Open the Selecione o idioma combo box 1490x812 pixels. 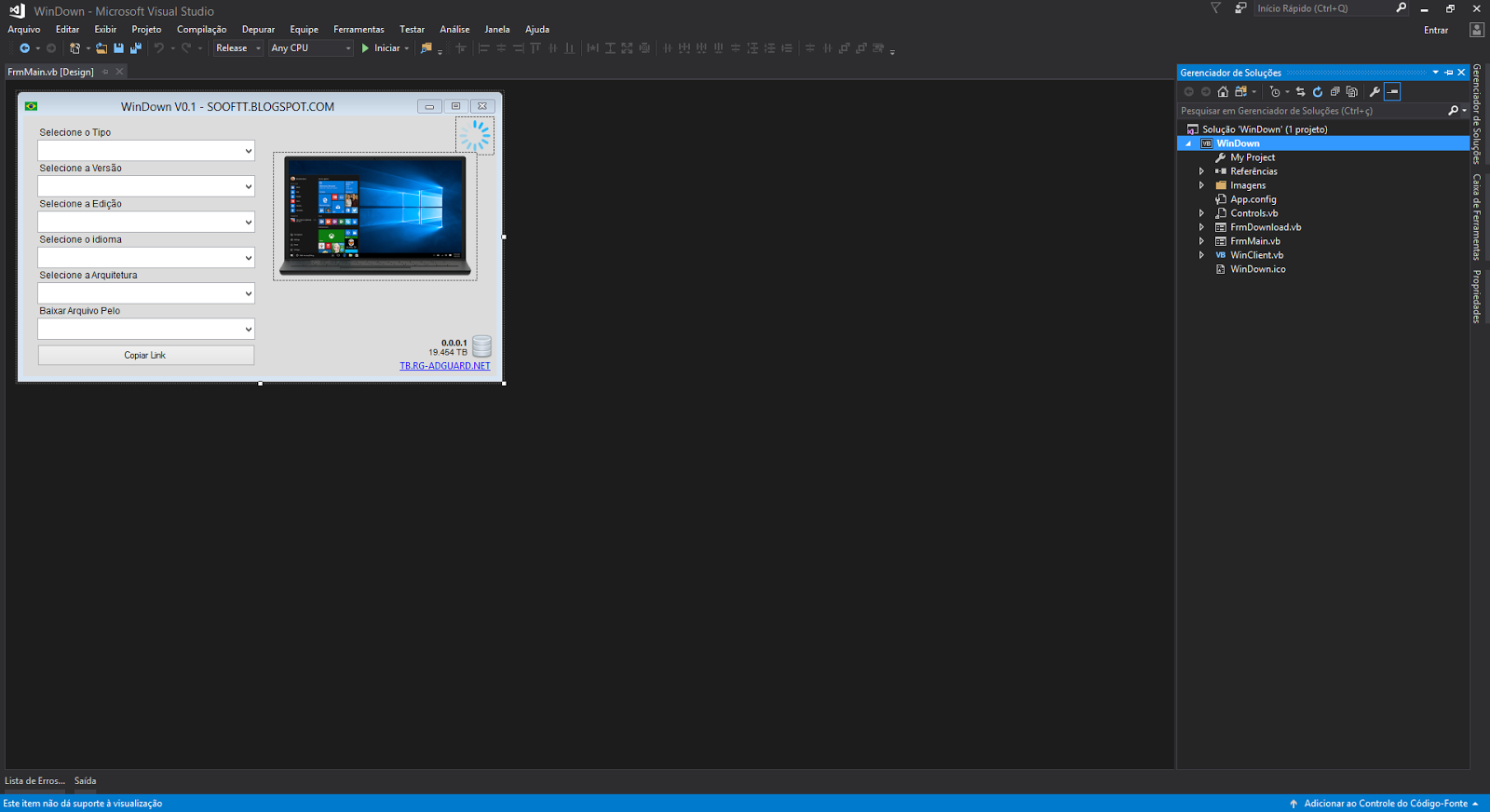tap(146, 258)
